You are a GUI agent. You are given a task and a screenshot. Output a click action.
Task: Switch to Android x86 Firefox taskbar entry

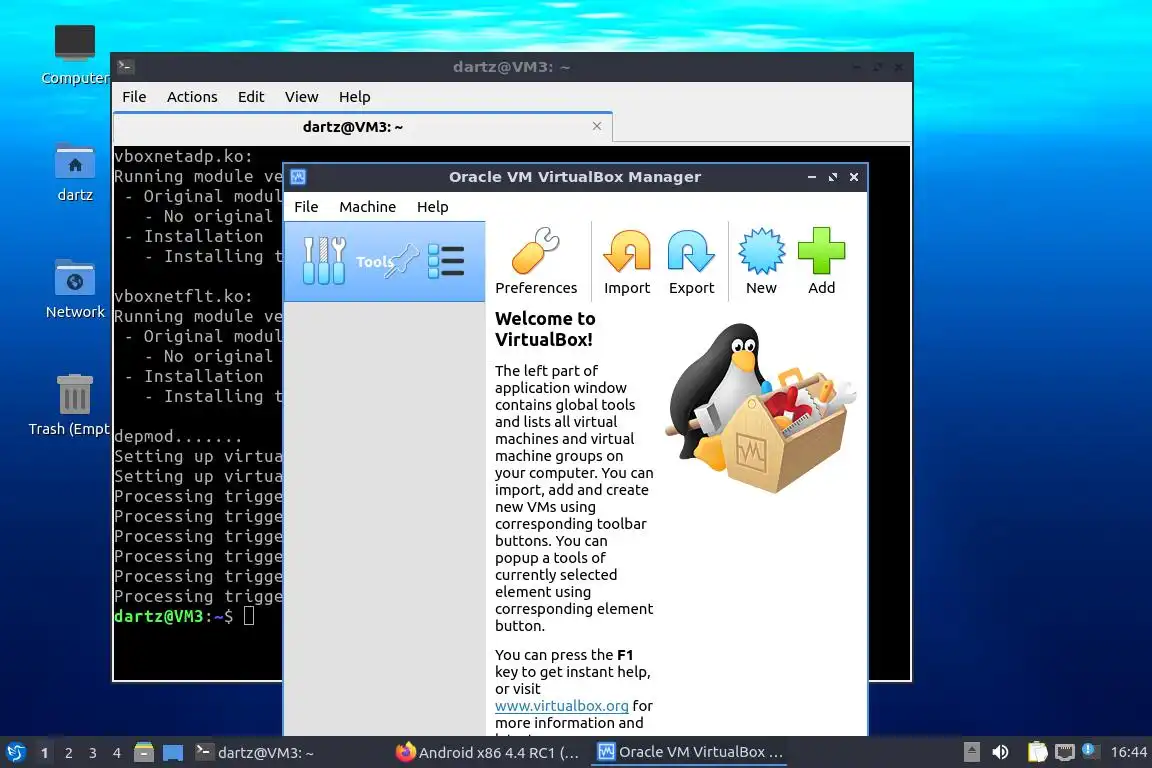[488, 752]
